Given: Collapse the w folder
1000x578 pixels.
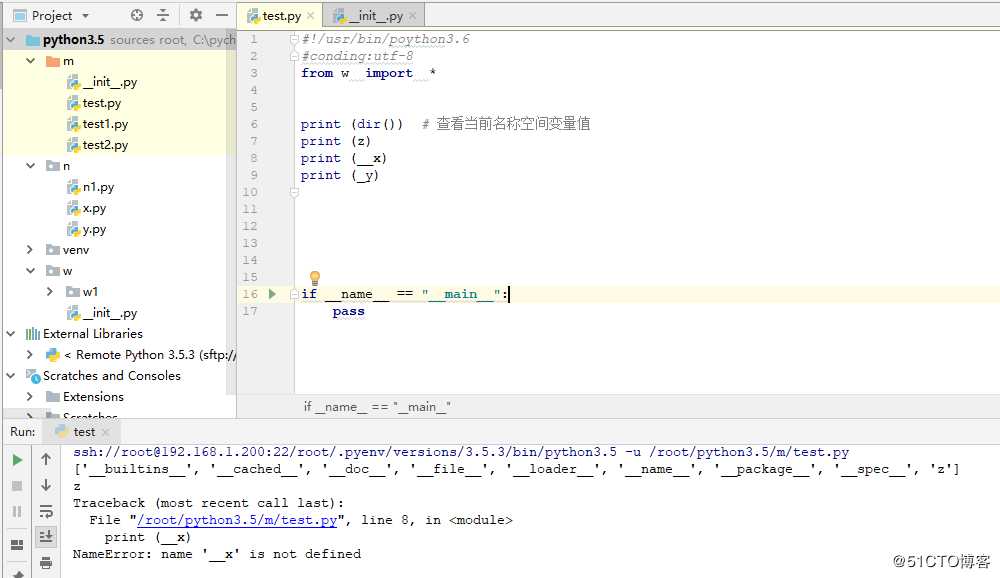Looking at the screenshot, I should 31,270.
